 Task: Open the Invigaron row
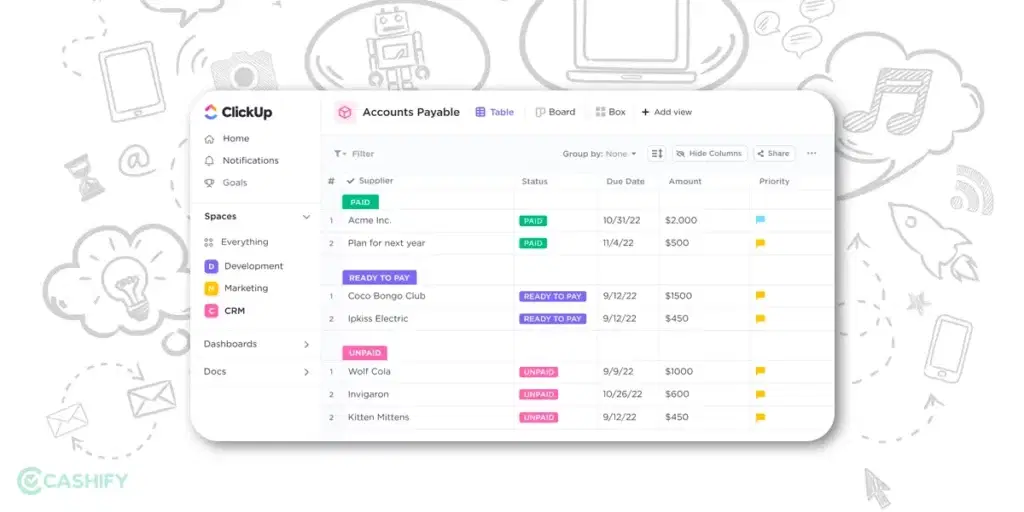368,395
